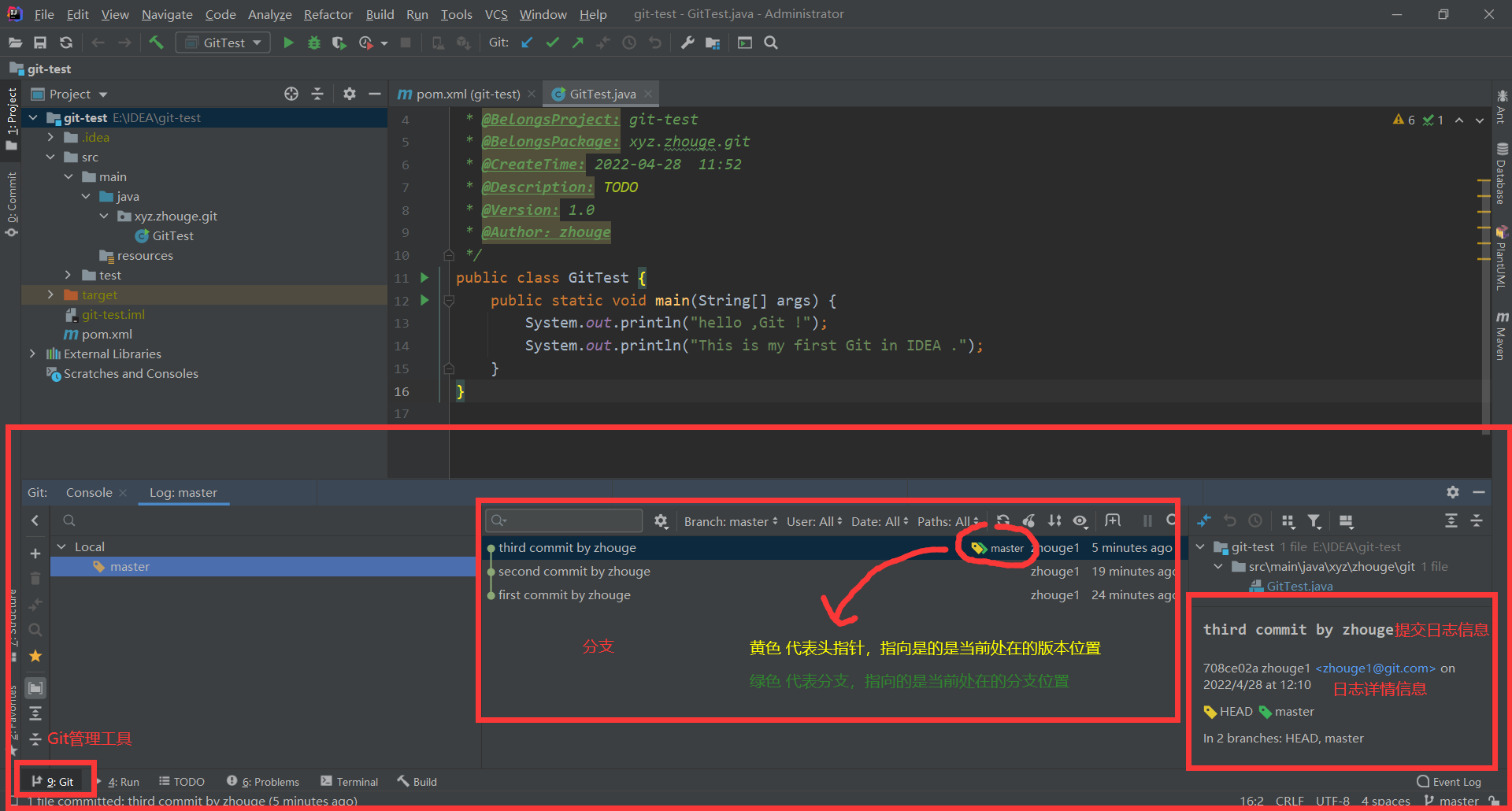Toggle group branches by directory icon
Viewport: 1512px width, 811px height.
pos(35,688)
